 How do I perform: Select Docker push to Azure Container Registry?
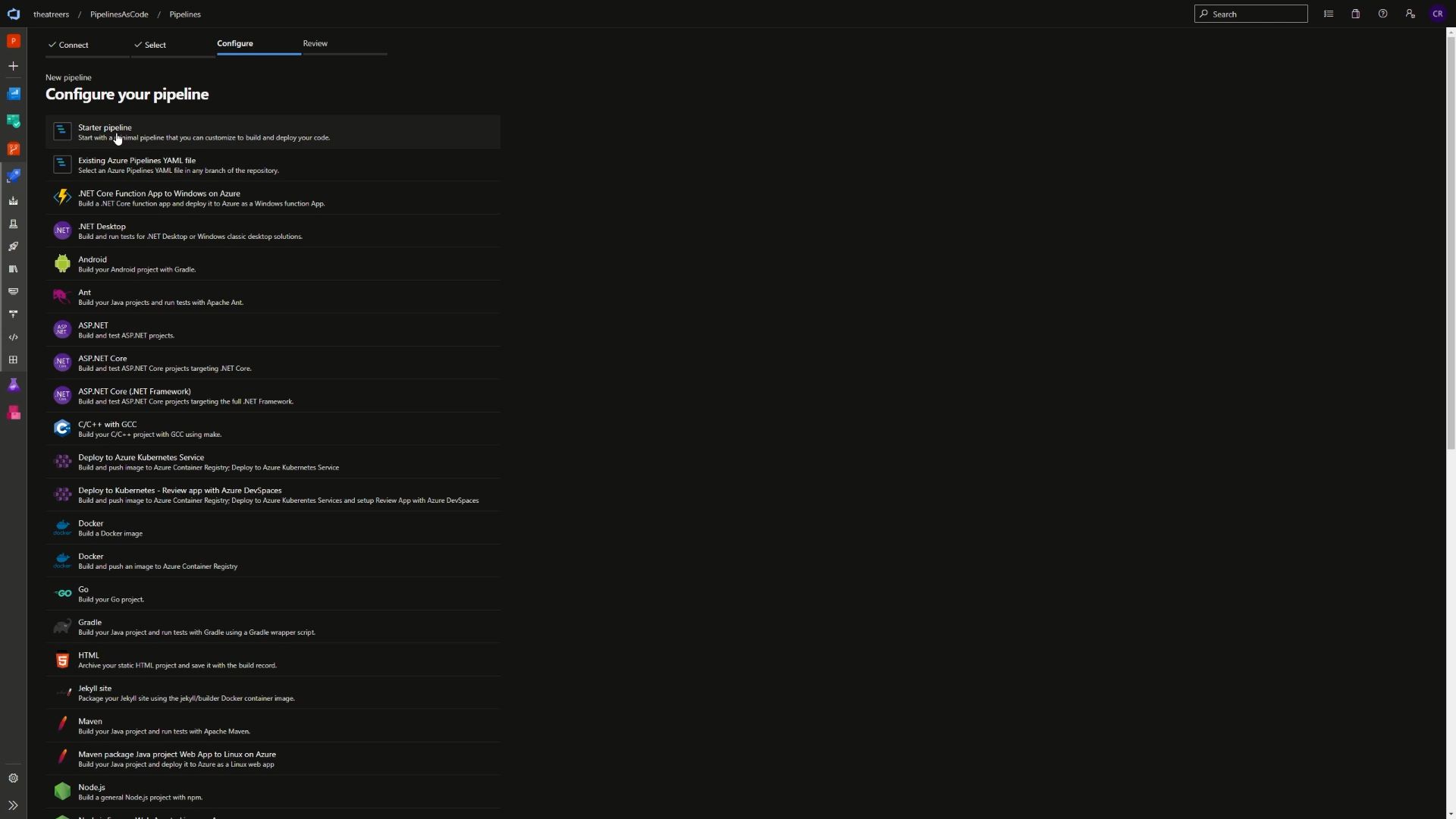pyautogui.click(x=273, y=560)
